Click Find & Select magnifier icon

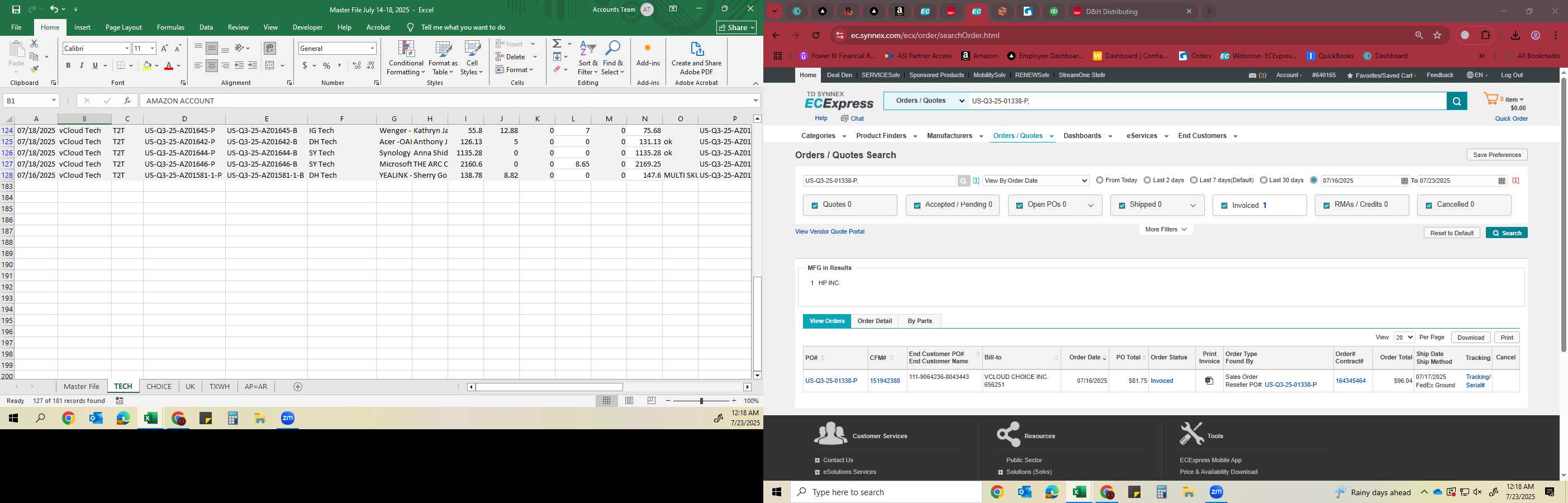[x=613, y=59]
